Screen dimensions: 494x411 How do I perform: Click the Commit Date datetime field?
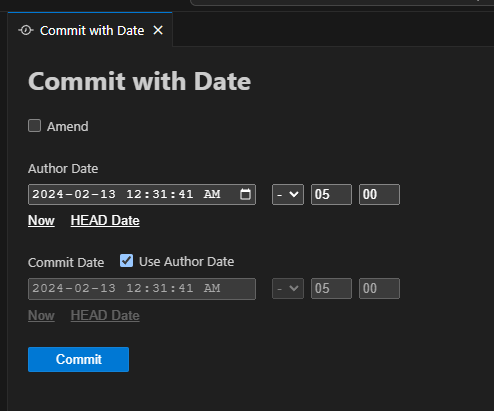(x=142, y=289)
